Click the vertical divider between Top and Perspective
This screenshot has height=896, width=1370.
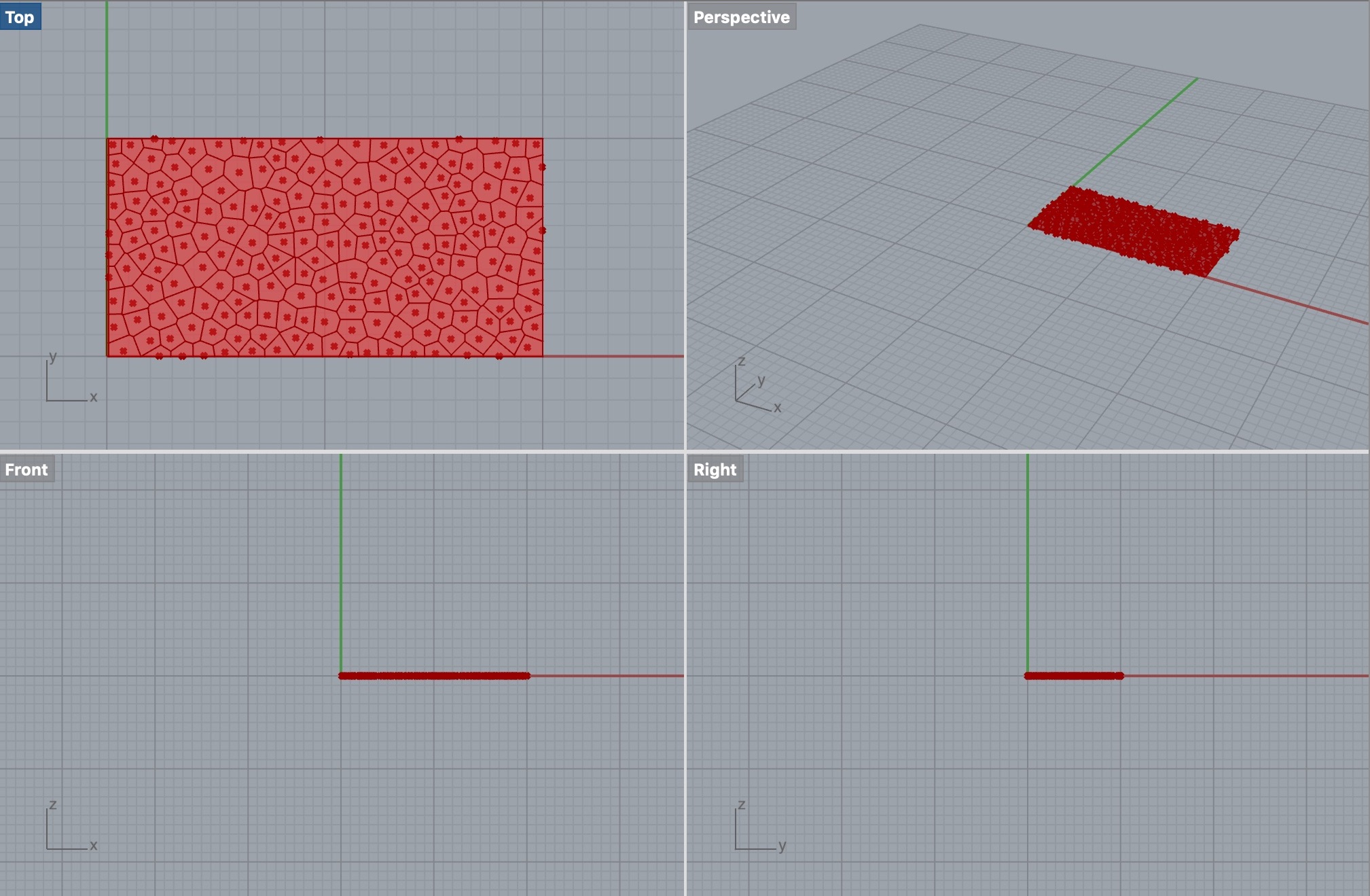(685, 224)
